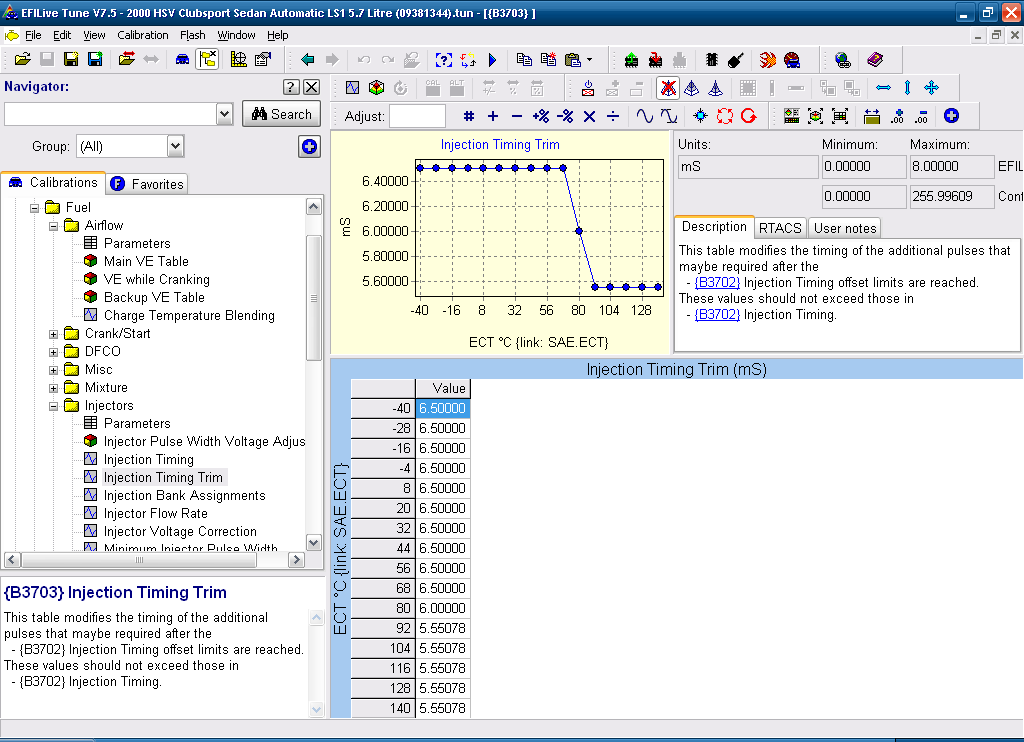Select the Calibrations tab
This screenshot has width=1024, height=742.
tap(53, 183)
